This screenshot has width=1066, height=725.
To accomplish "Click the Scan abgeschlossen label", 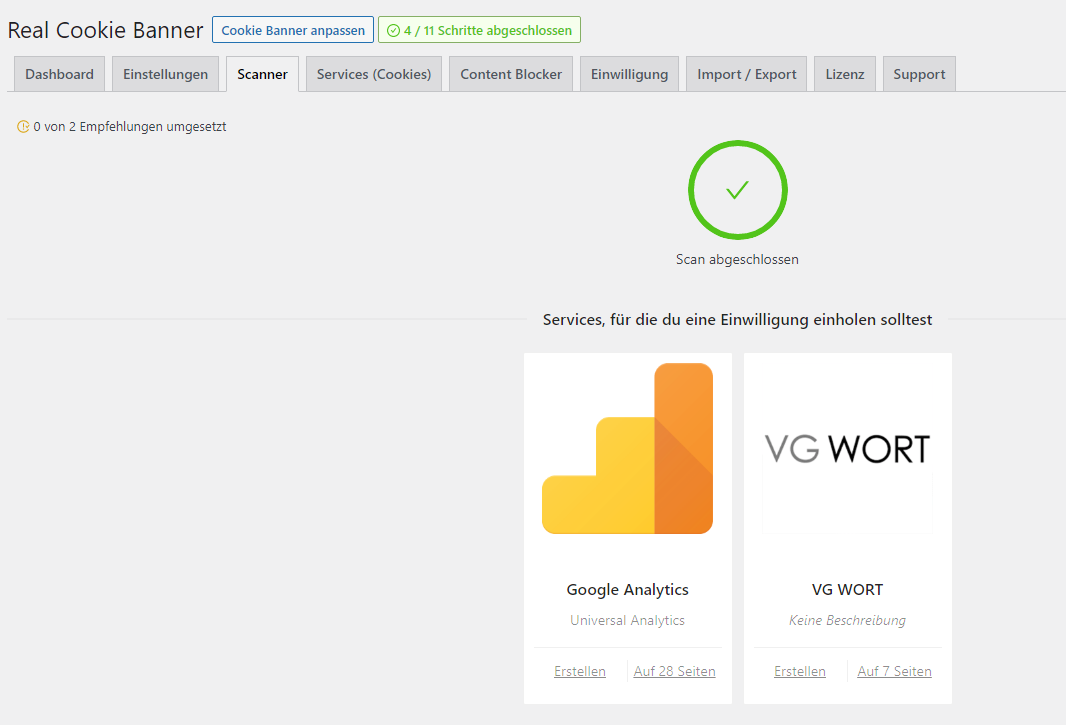I will 737,259.
